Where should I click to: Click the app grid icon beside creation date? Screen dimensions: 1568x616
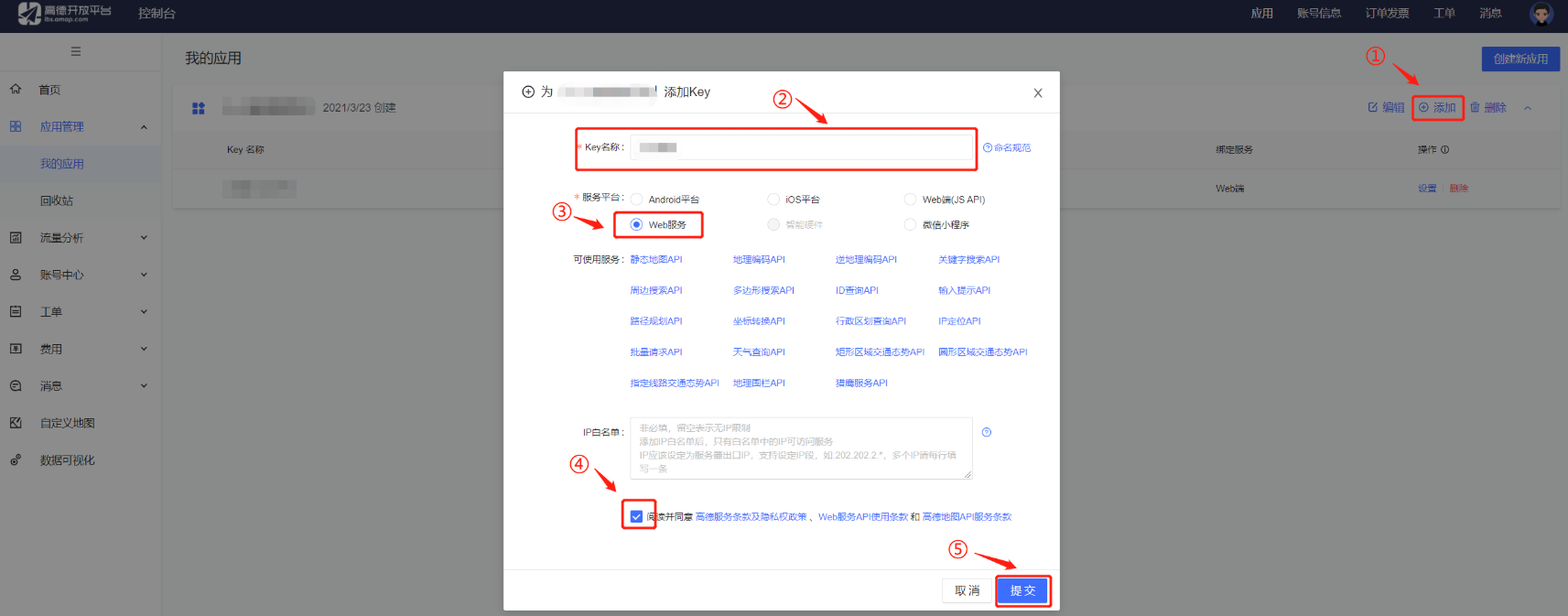pyautogui.click(x=199, y=108)
